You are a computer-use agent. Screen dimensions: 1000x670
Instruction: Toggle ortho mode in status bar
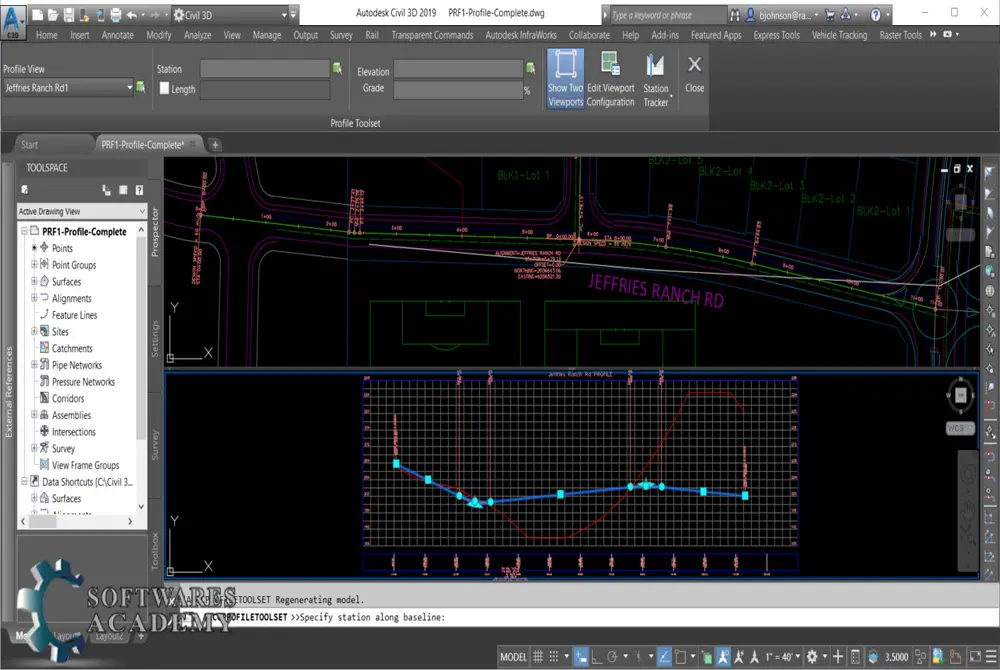597,657
